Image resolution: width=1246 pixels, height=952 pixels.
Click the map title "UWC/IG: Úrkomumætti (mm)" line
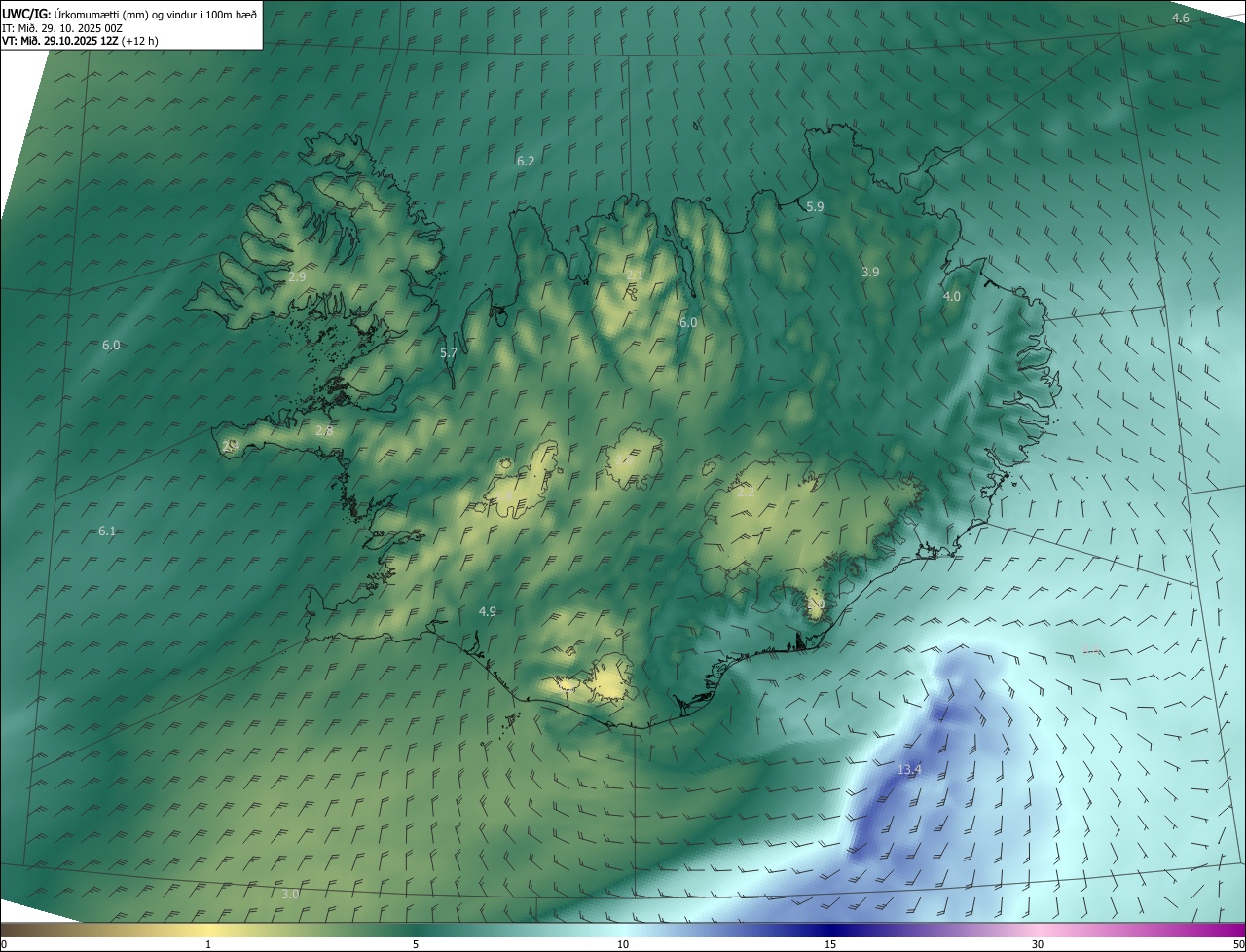click(130, 13)
